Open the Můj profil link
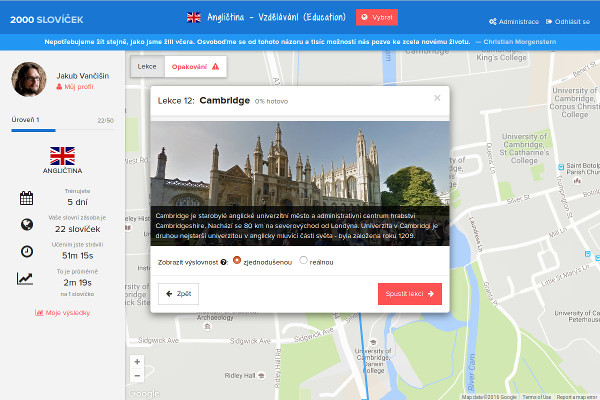 [x=75, y=87]
